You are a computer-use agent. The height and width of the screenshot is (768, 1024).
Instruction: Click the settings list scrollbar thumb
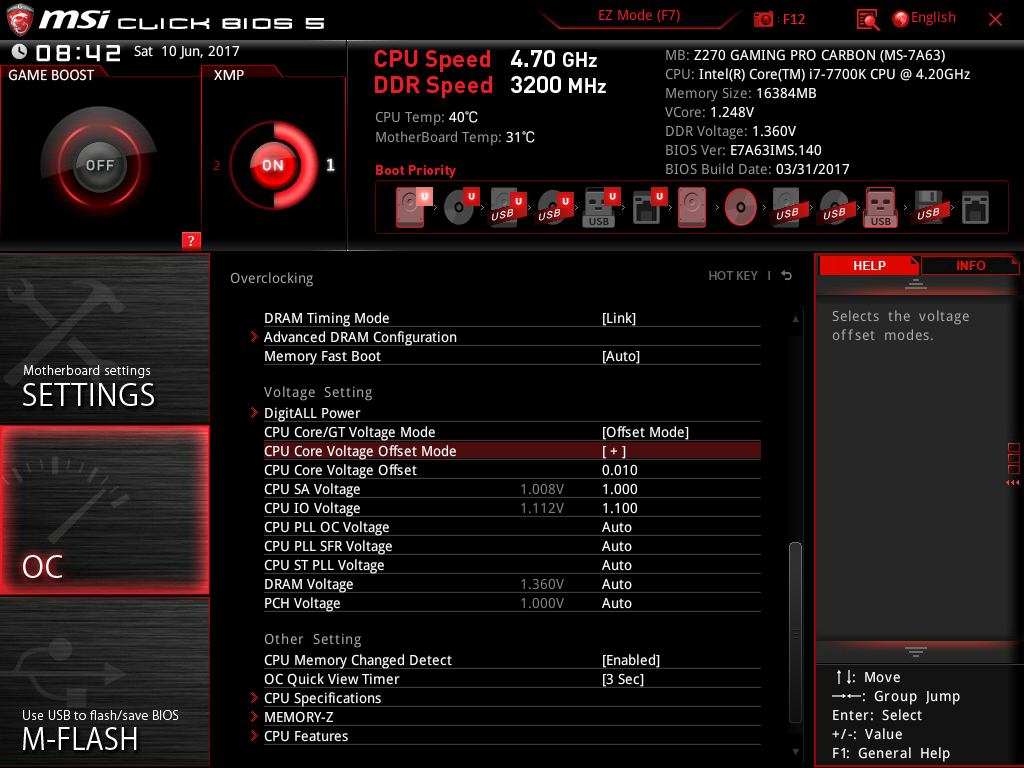click(795, 632)
